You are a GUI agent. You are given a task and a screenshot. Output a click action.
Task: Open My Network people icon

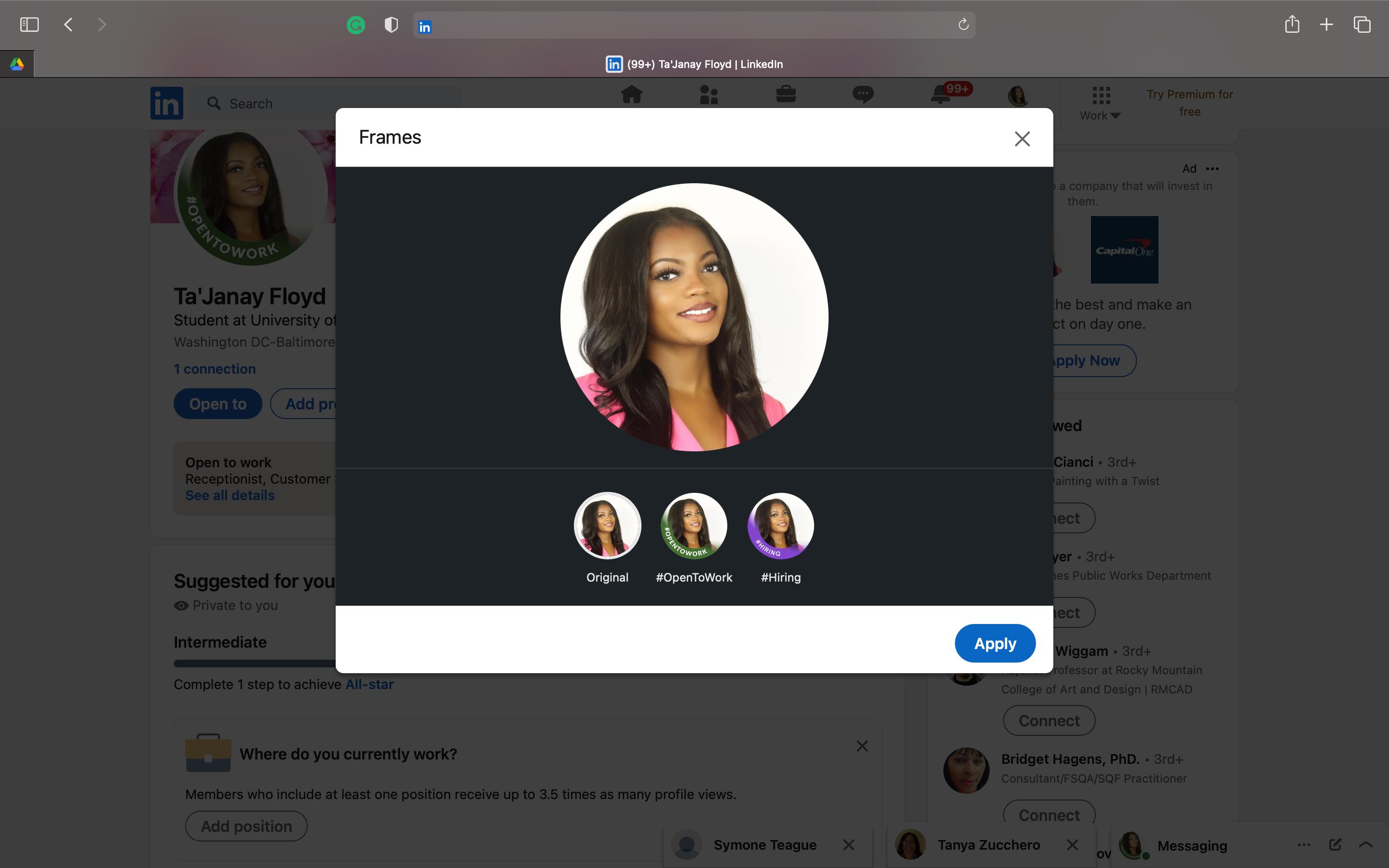(709, 94)
